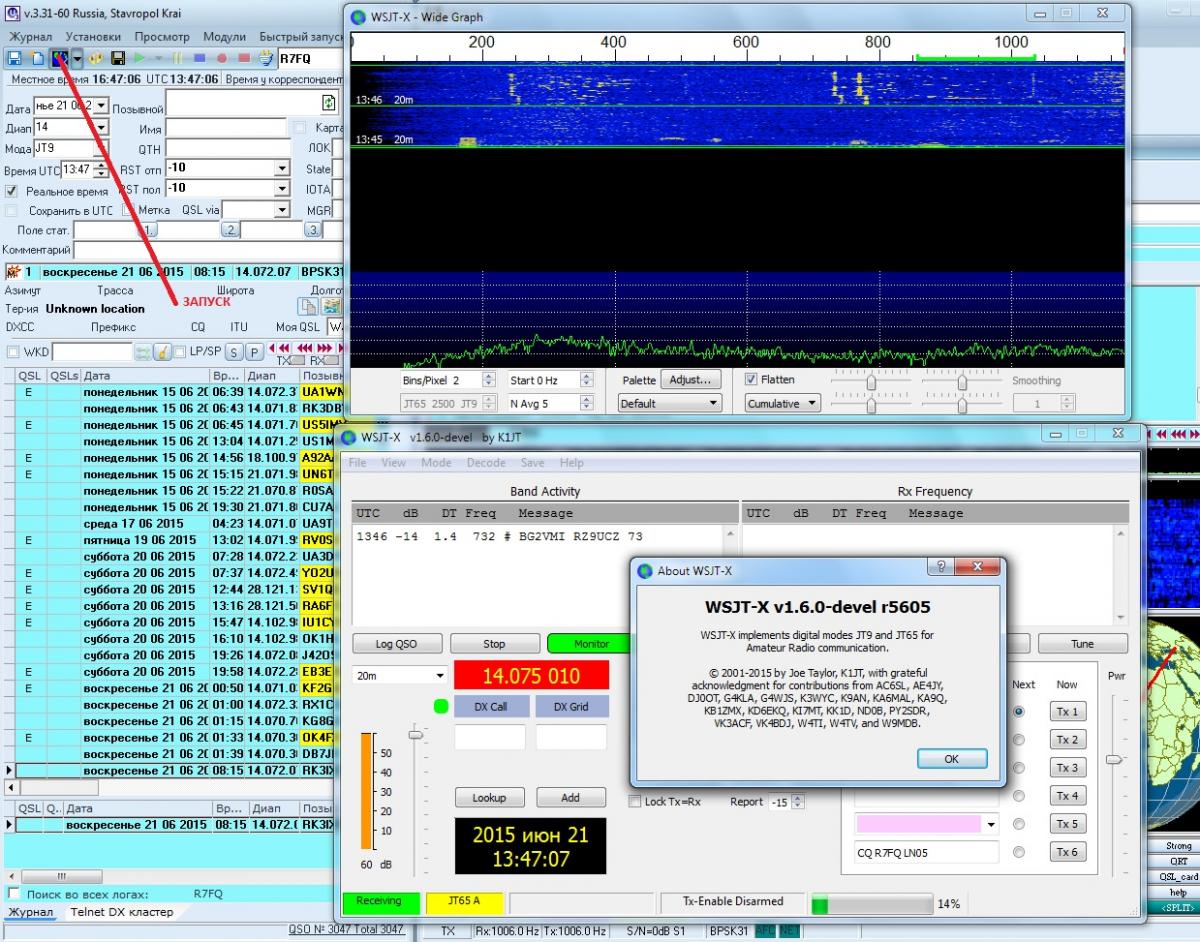Enable the Lock Tx=Rx checkbox
Screen dimensions: 1200x942
[x=634, y=802]
